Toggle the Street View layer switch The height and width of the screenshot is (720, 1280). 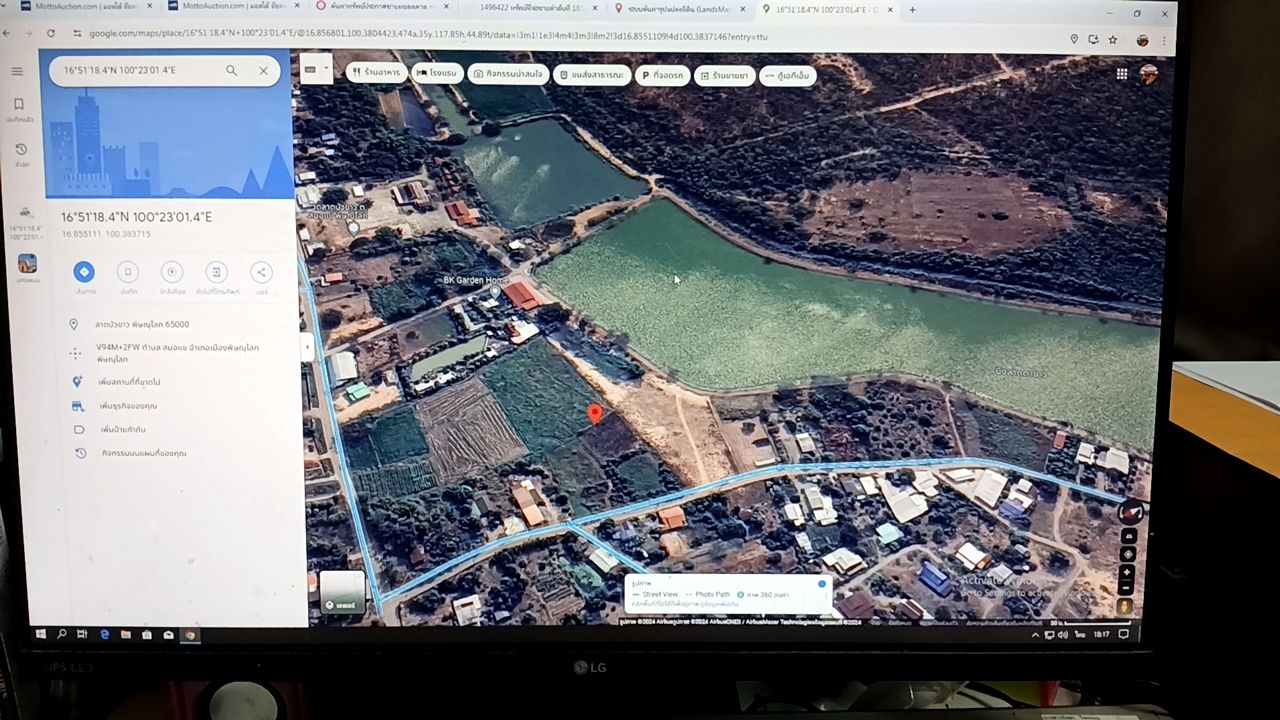(x=822, y=584)
